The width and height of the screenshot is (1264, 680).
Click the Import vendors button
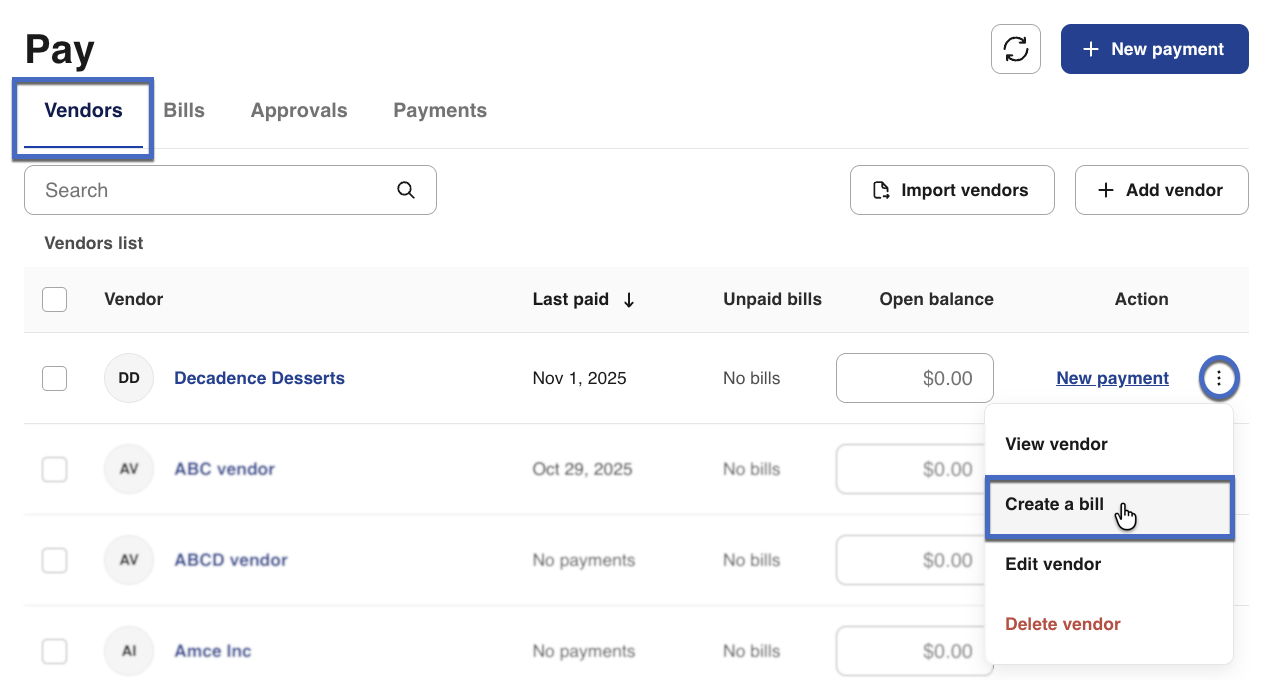tap(951, 190)
